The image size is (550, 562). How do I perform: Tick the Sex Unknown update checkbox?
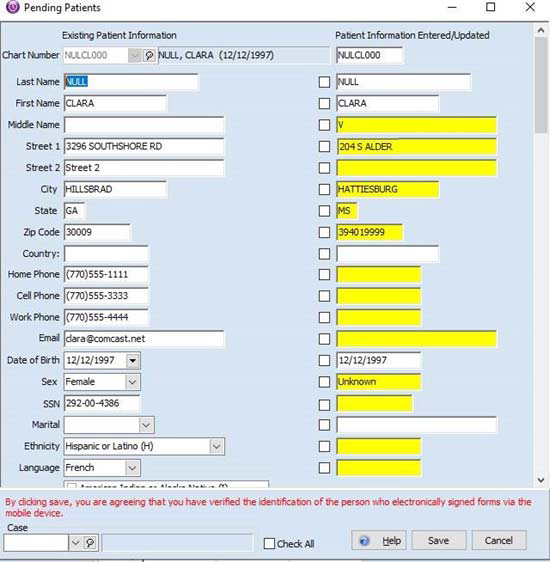click(324, 382)
